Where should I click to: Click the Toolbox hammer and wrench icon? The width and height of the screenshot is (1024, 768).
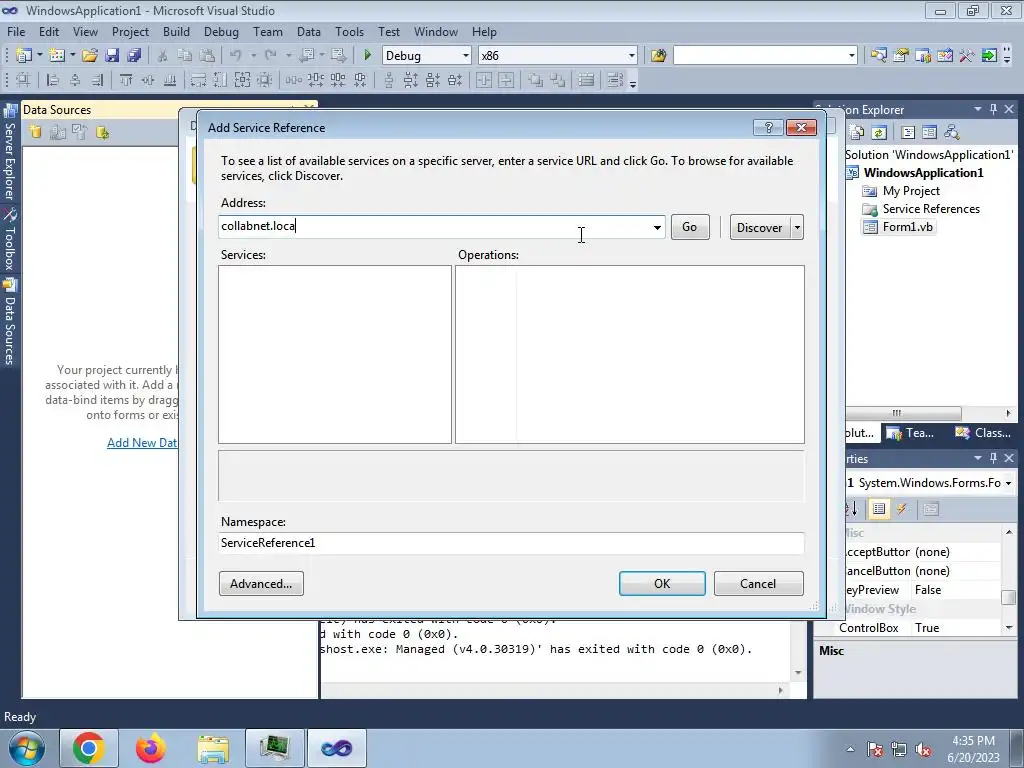click(967, 56)
